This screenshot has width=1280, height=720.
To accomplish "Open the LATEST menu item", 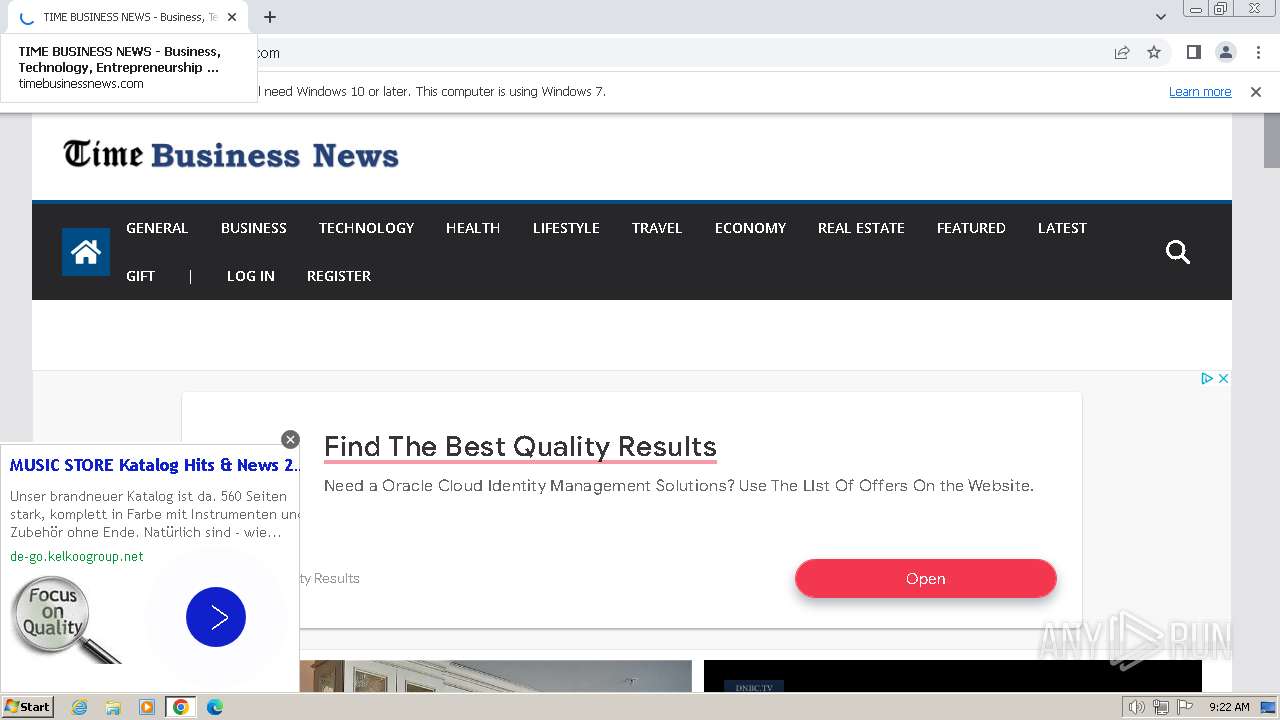I will [x=1062, y=228].
